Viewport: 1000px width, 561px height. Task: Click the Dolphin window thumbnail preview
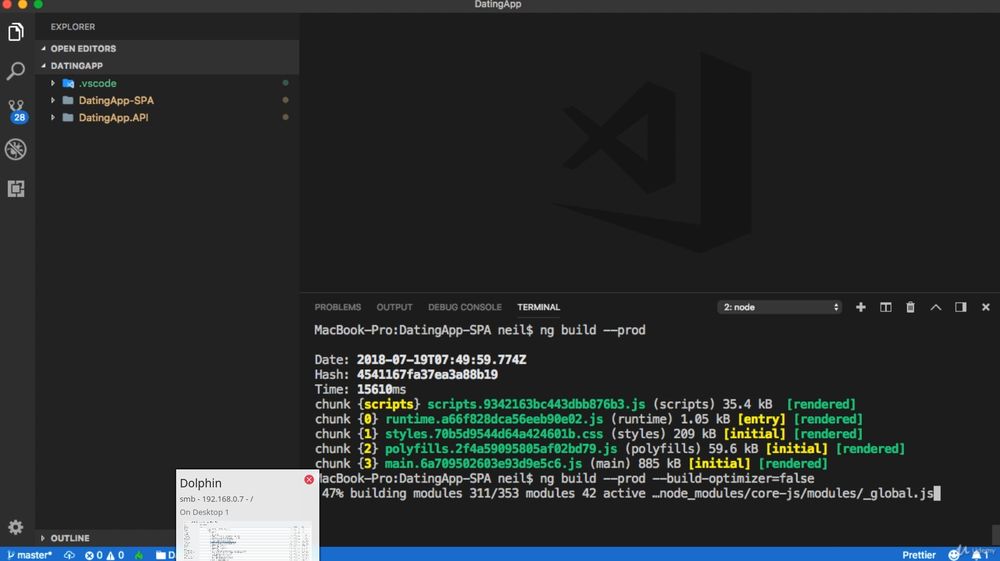pyautogui.click(x=247, y=541)
